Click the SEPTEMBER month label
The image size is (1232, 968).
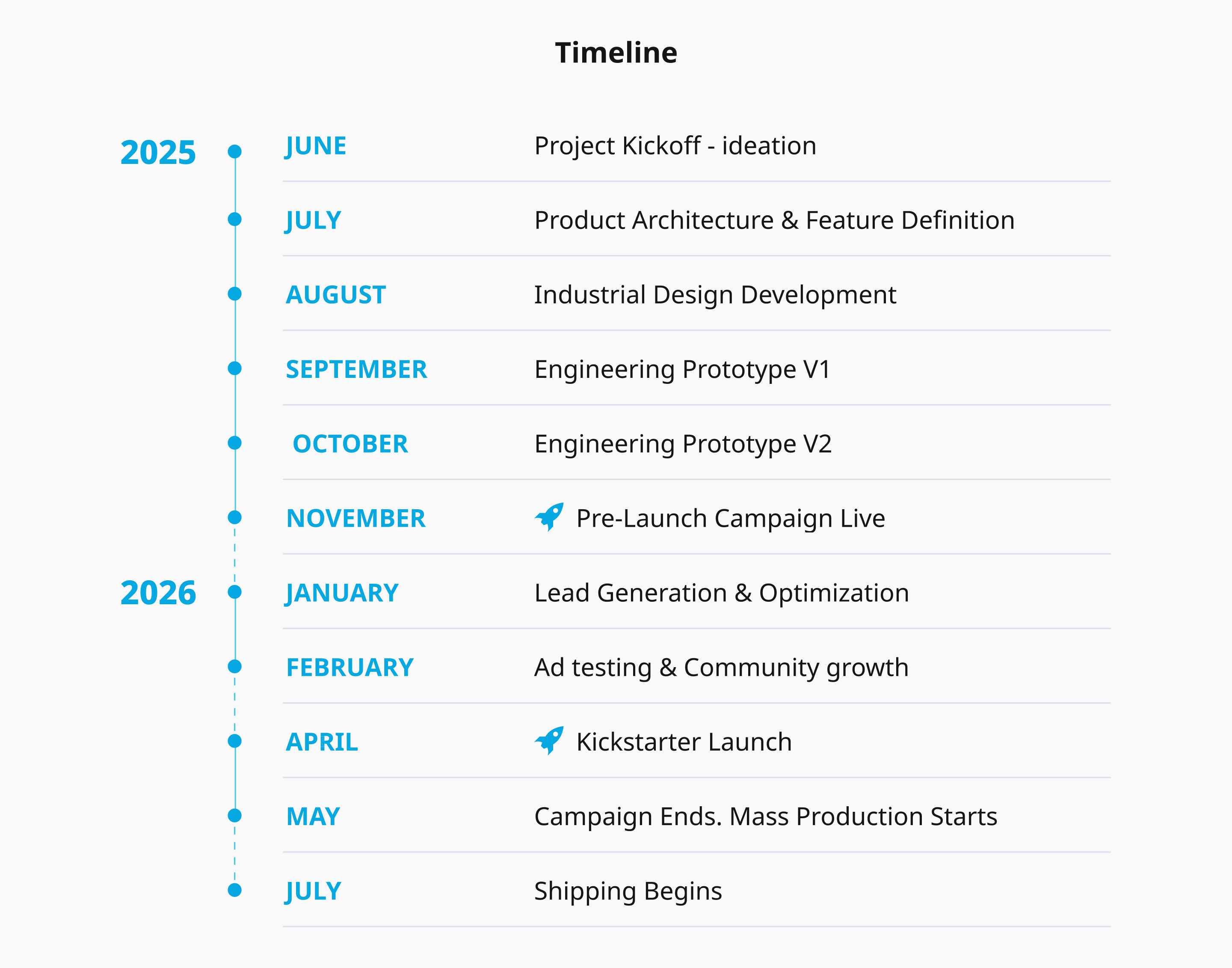356,369
